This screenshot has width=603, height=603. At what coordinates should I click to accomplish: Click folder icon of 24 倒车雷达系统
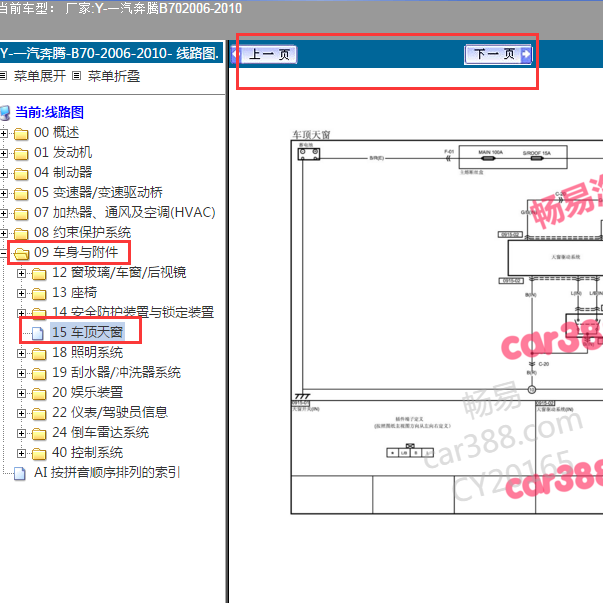39,434
